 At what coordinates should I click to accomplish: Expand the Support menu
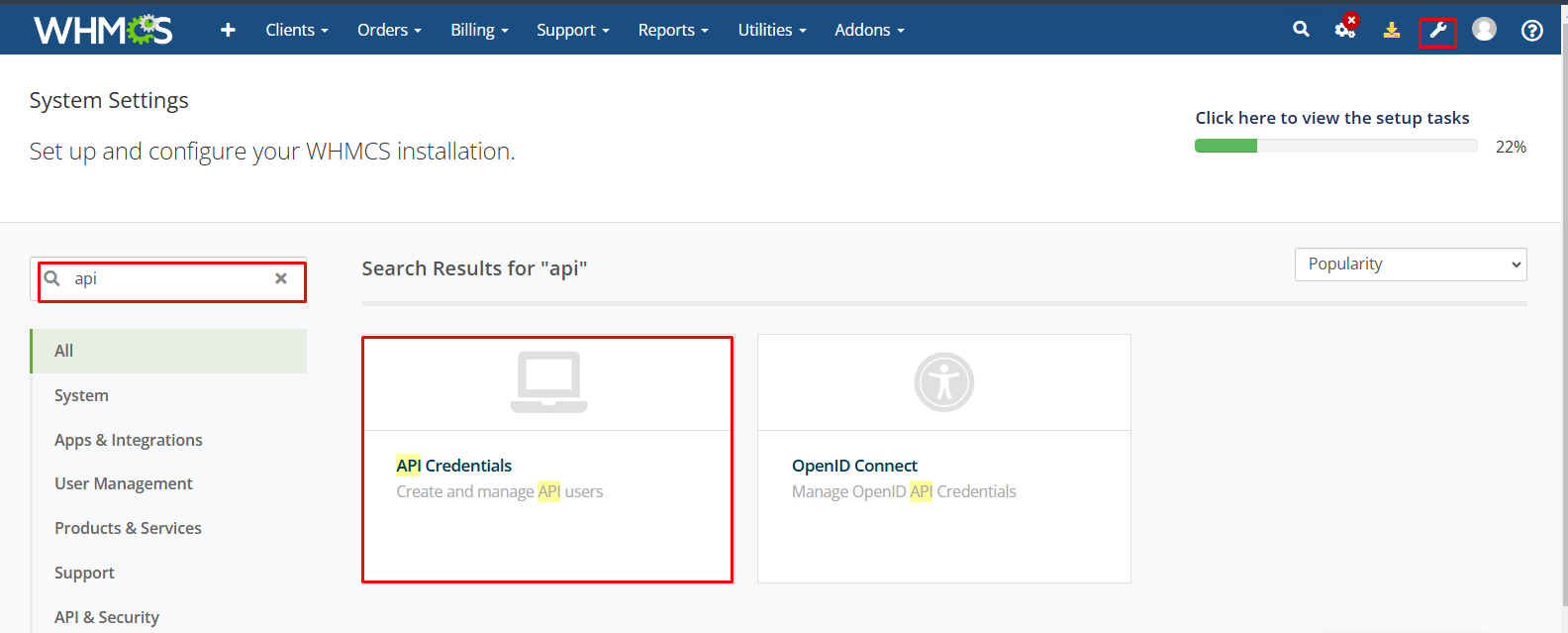(x=573, y=30)
